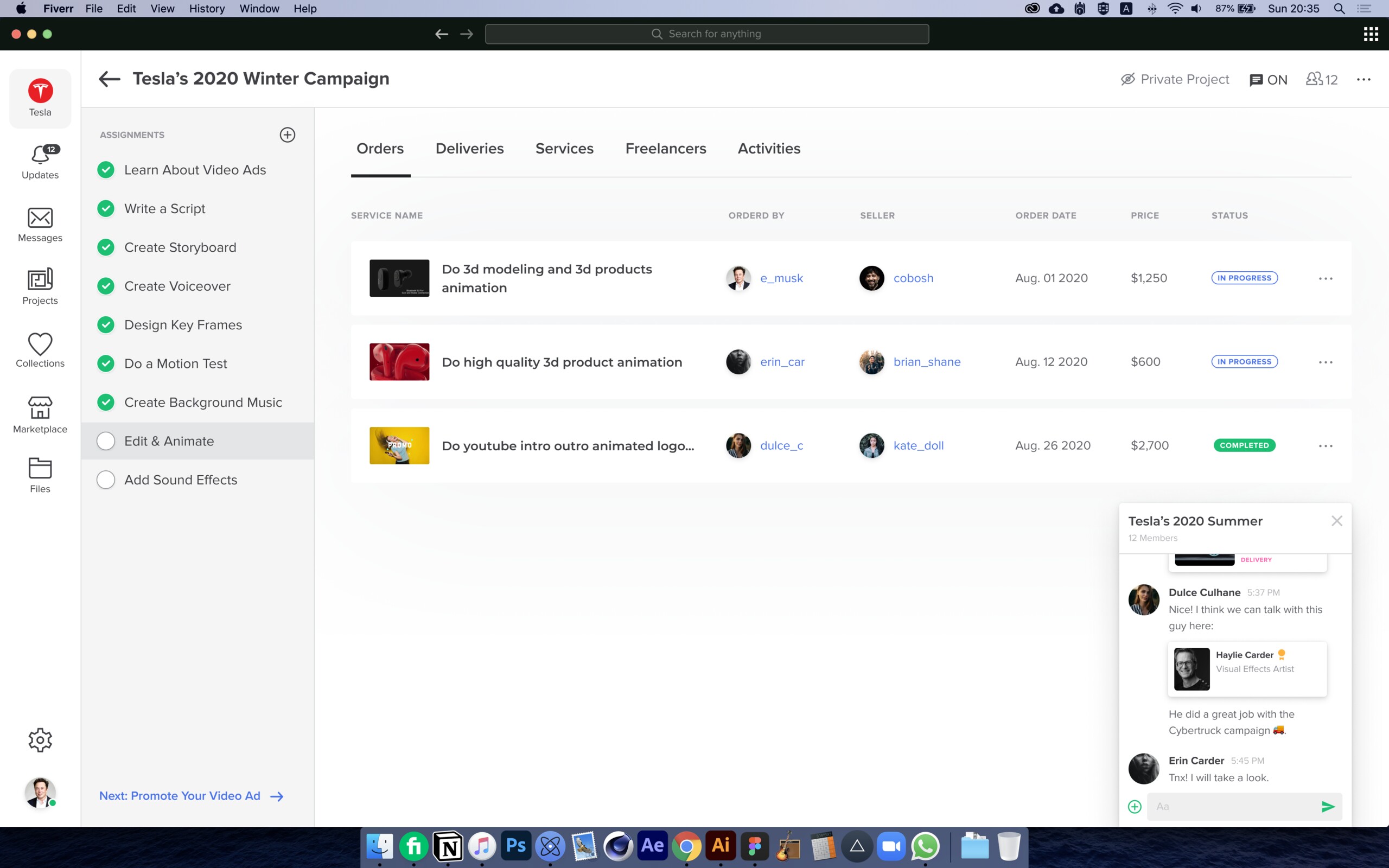Image resolution: width=1389 pixels, height=868 pixels.
Task: Switch to the Activities tab
Action: pos(769,149)
